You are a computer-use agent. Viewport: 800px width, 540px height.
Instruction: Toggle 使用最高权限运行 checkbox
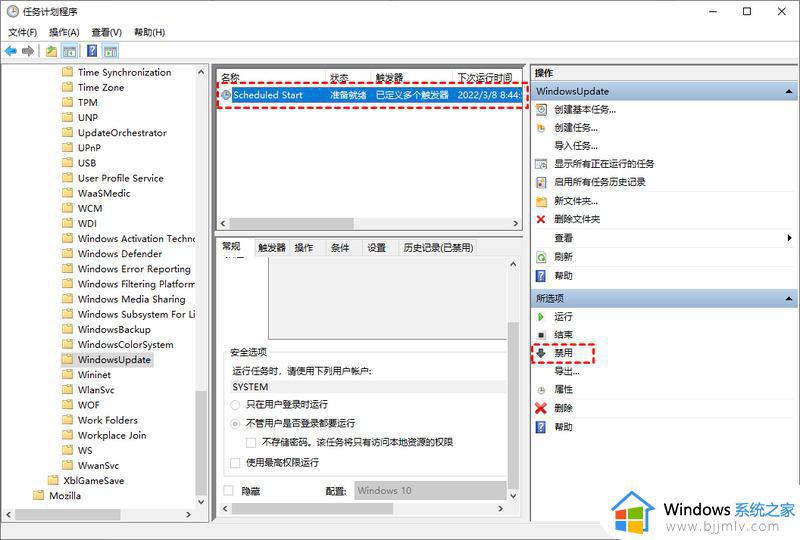click(235, 463)
